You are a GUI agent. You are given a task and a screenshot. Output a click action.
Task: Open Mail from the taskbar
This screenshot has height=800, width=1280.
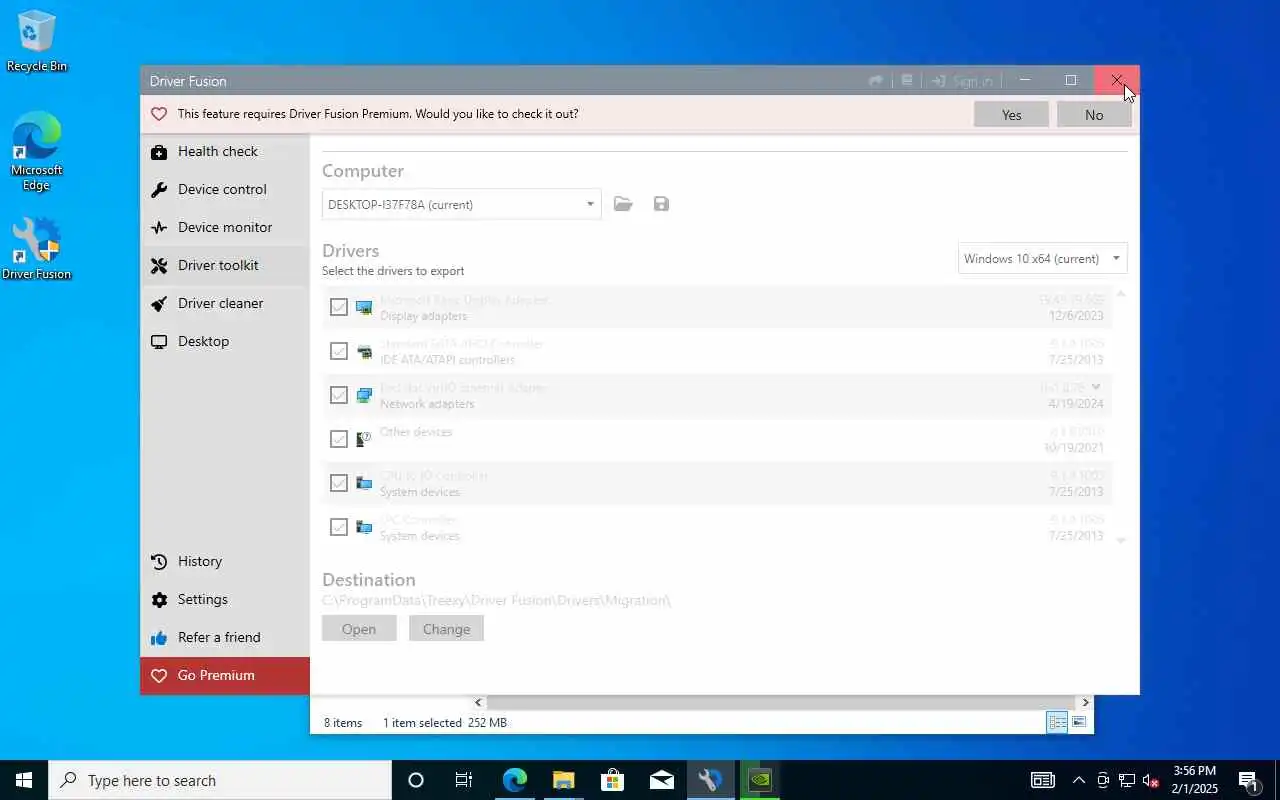point(661,780)
